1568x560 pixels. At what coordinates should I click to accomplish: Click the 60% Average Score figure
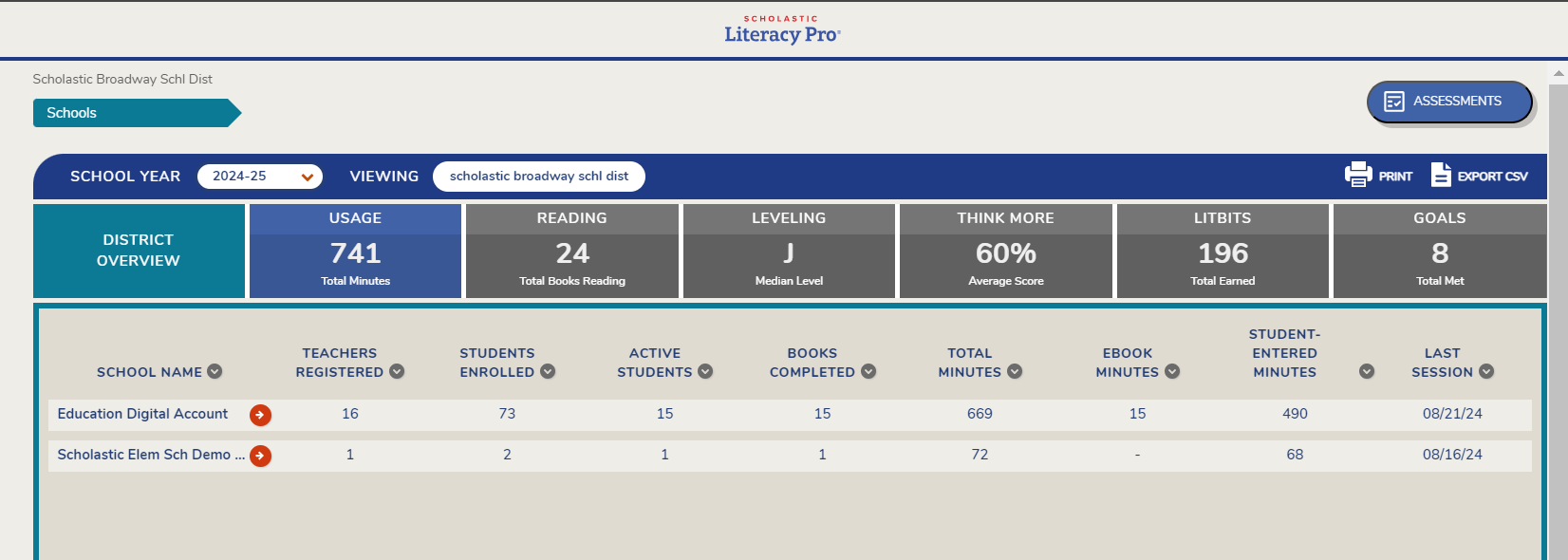1006,253
